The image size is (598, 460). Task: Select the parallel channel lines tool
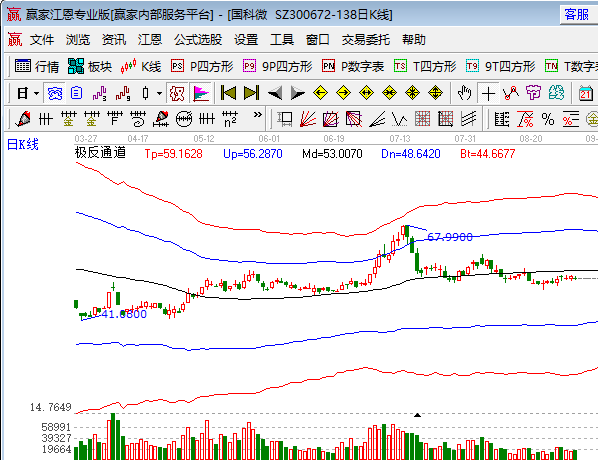tap(468, 119)
